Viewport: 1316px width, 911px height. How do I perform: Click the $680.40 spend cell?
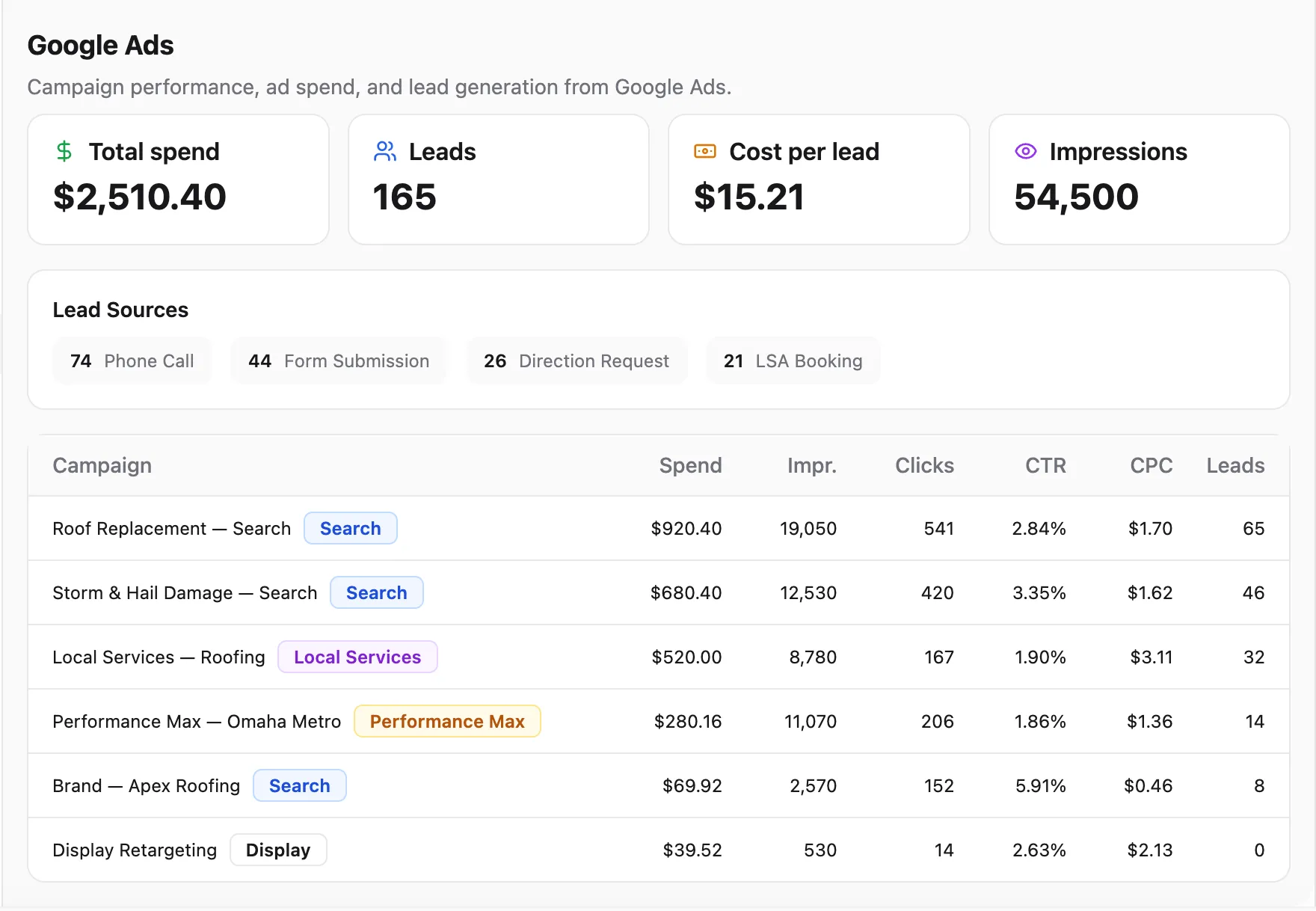coord(686,593)
